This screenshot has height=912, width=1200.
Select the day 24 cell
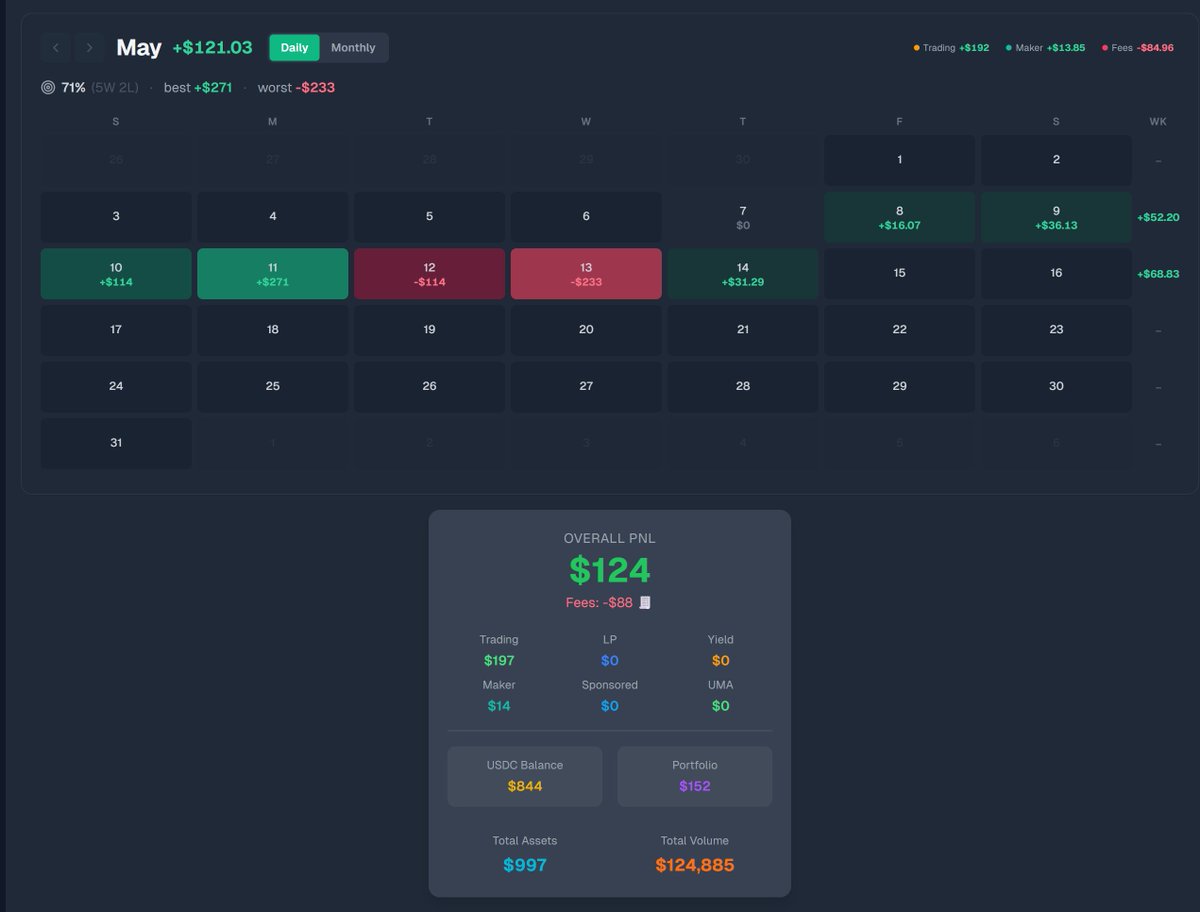click(116, 387)
